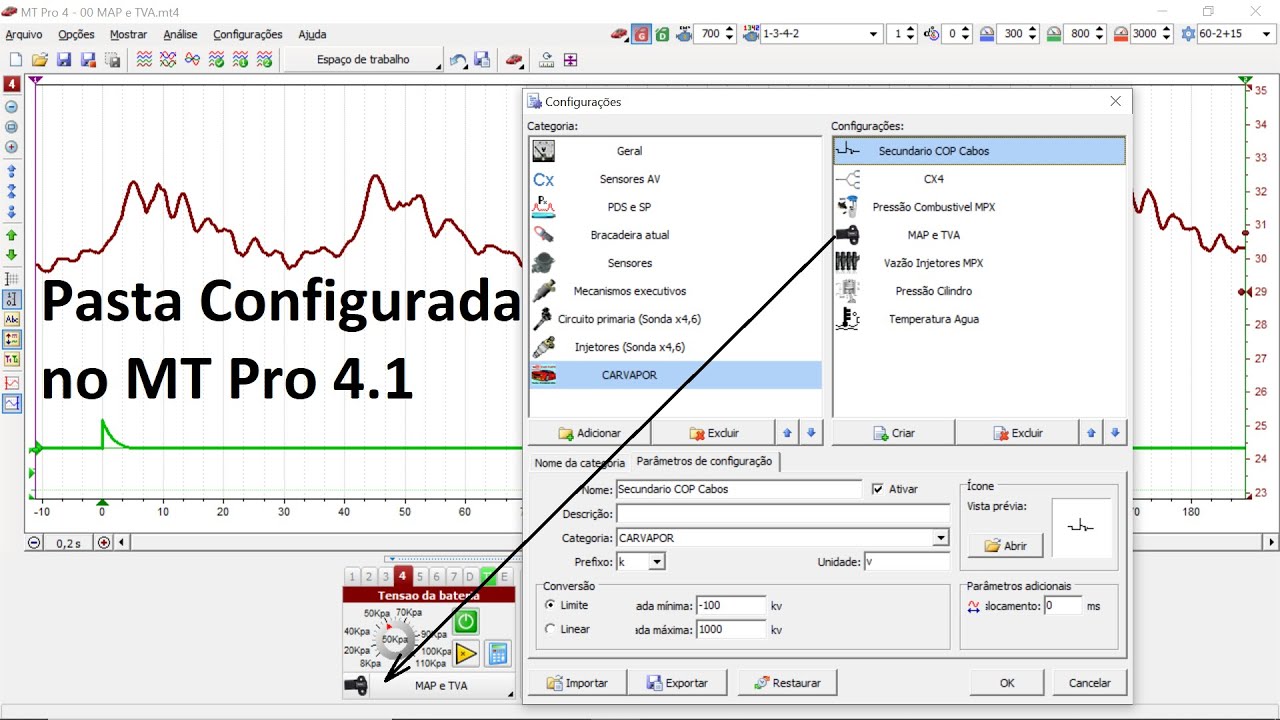Click the red channel 4 indicator at left
The height and width of the screenshot is (720, 1280).
[x=12, y=84]
